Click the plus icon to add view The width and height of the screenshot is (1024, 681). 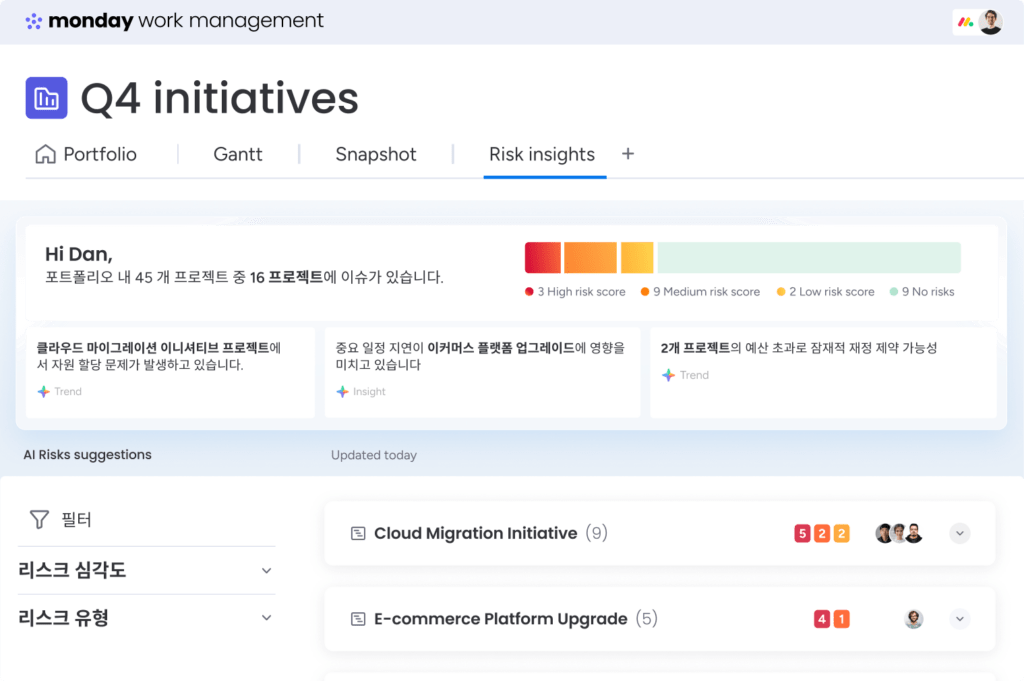pyautogui.click(x=628, y=154)
